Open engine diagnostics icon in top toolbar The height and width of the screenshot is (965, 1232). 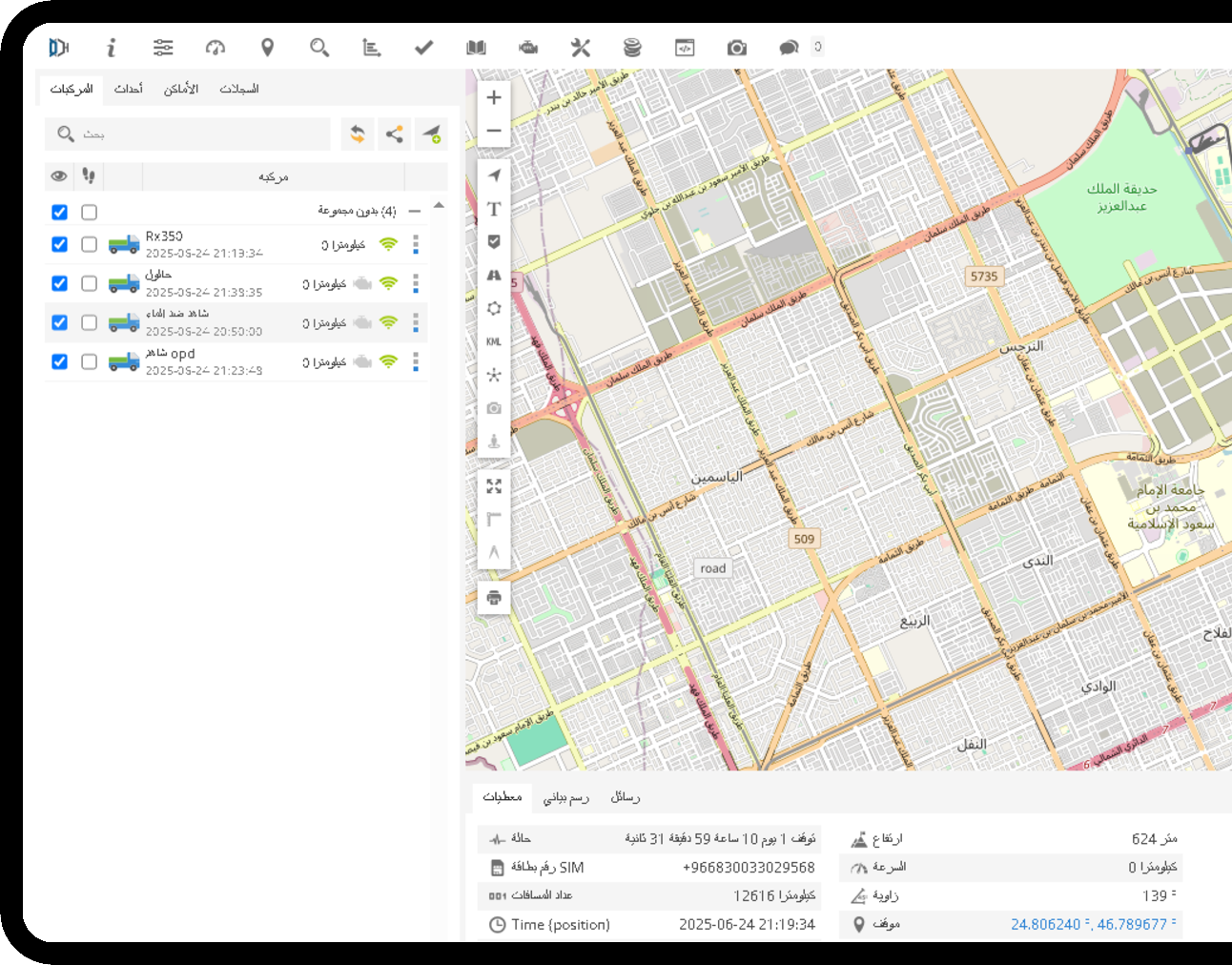[x=528, y=48]
